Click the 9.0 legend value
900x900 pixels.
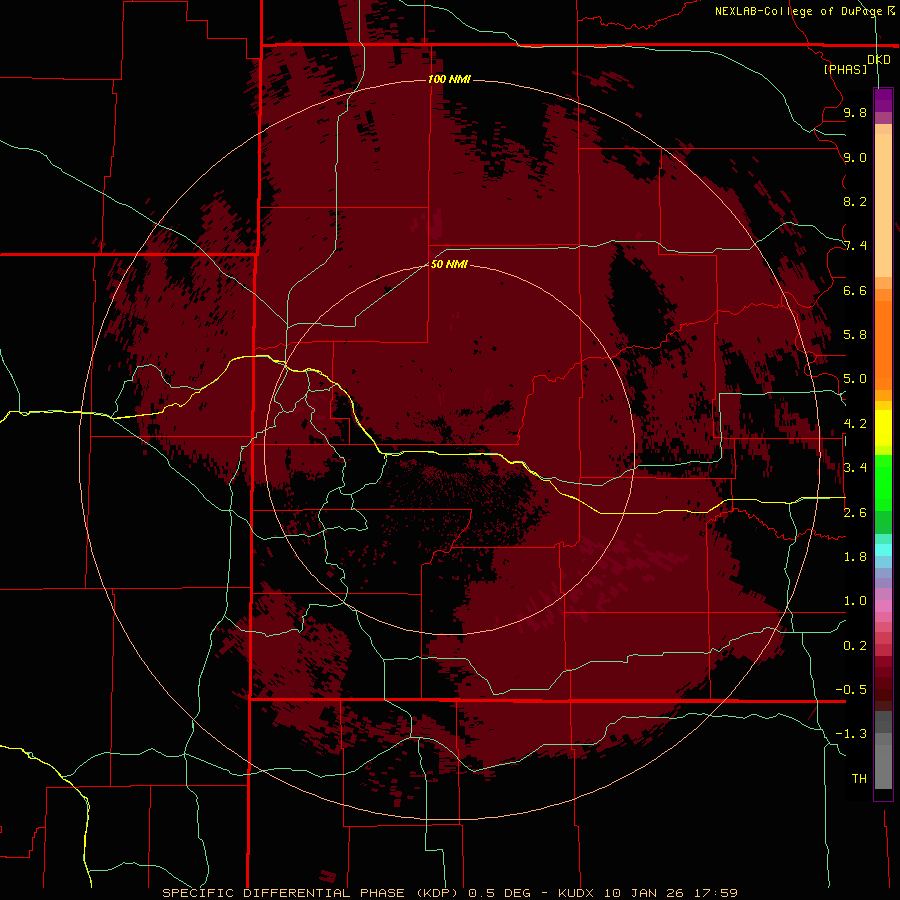855,157
